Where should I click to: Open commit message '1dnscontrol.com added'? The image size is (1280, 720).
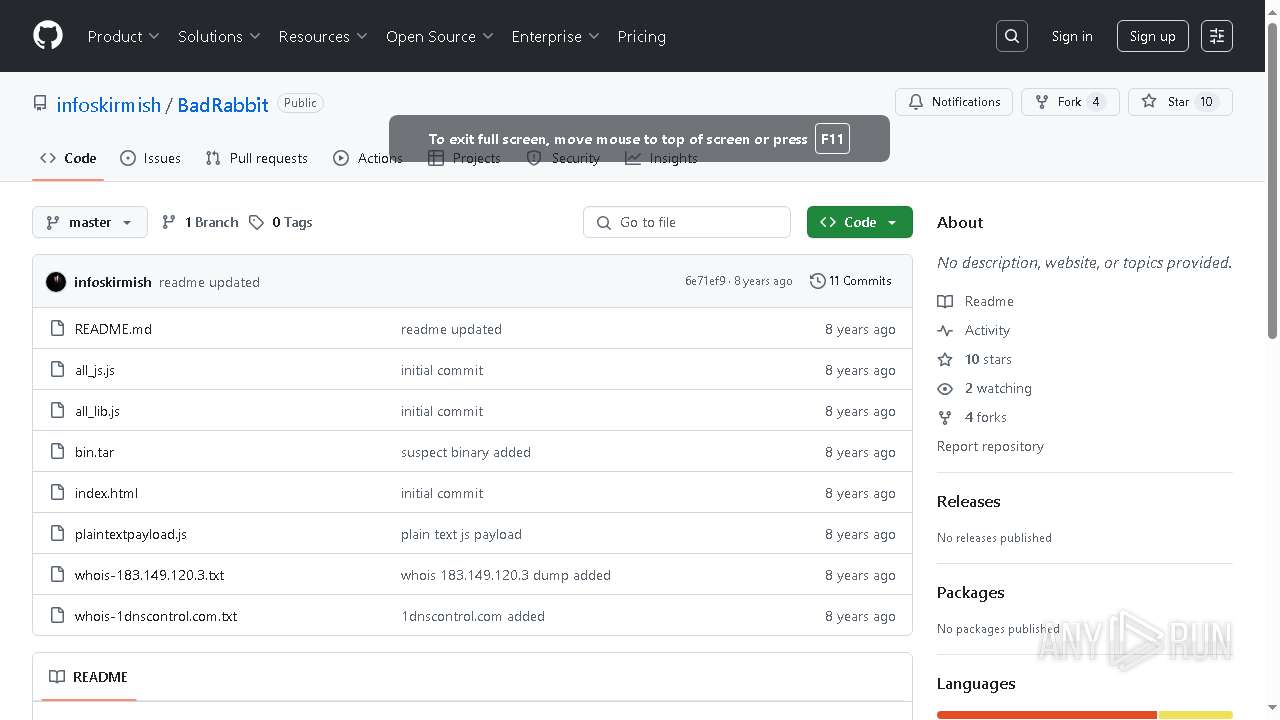[x=473, y=616]
